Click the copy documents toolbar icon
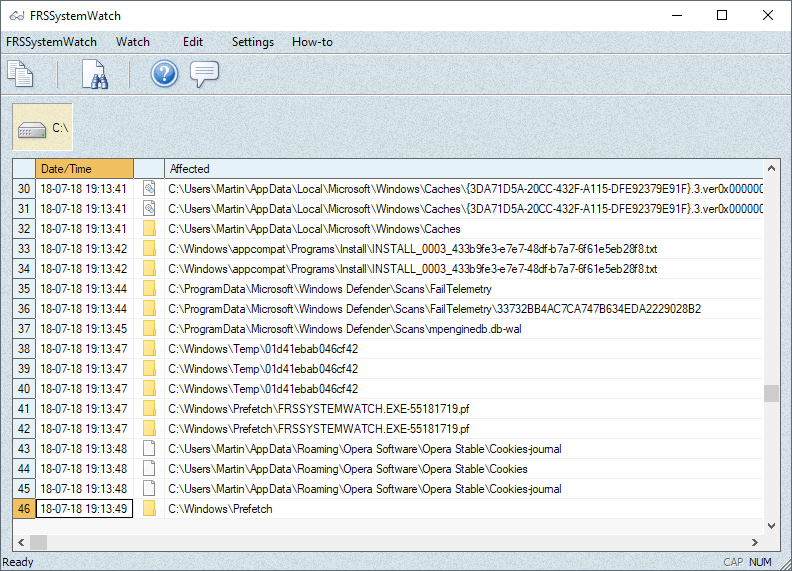Screen dimensions: 792x571 tap(20, 74)
